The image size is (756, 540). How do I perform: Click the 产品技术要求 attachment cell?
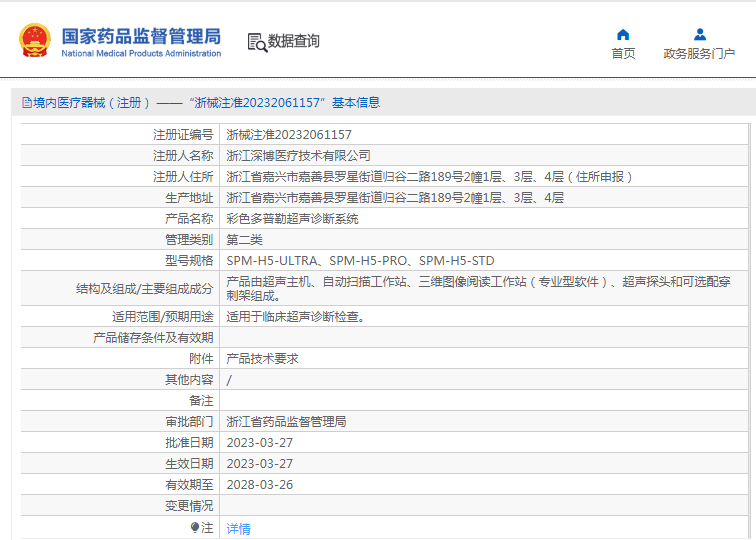pos(262,359)
